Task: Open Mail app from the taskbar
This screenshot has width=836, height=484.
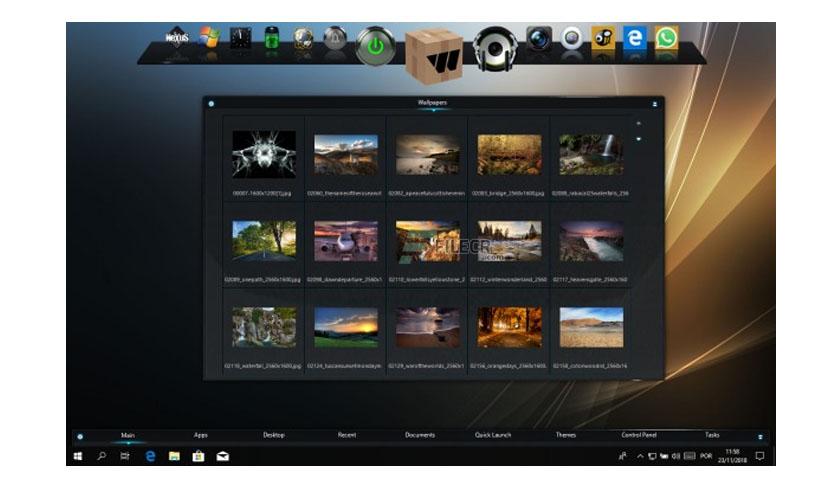Action: pyautogui.click(x=222, y=456)
